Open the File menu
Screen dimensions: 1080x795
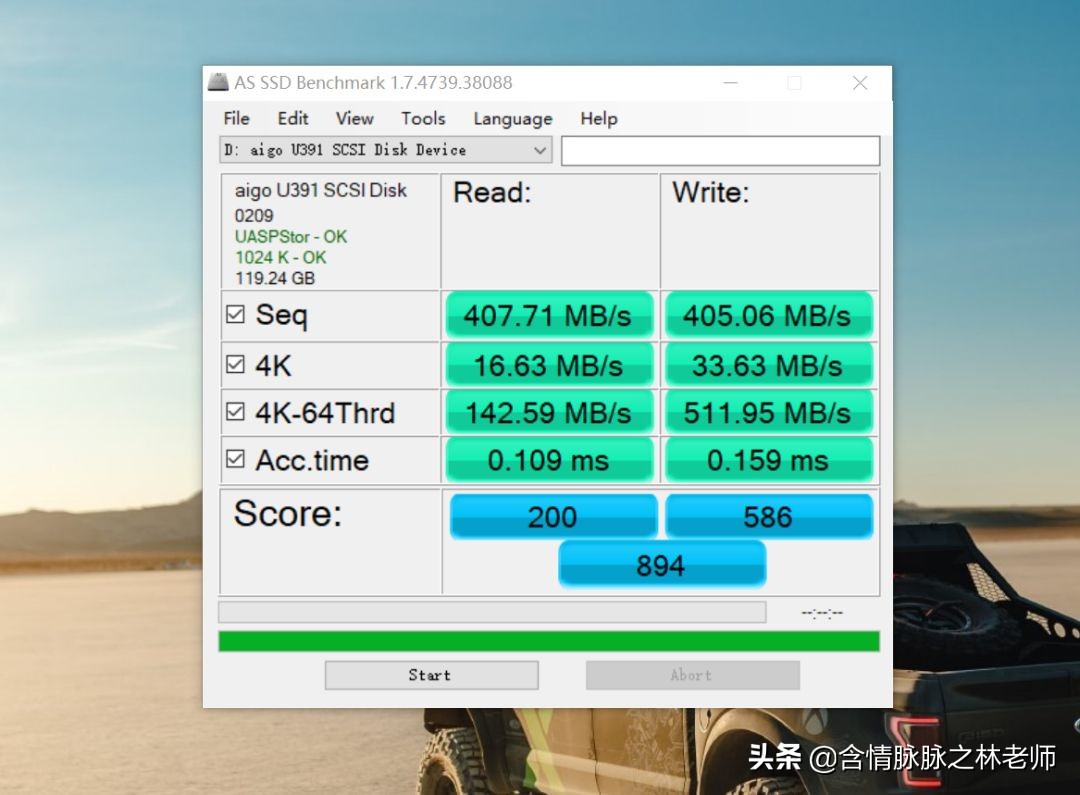click(236, 119)
